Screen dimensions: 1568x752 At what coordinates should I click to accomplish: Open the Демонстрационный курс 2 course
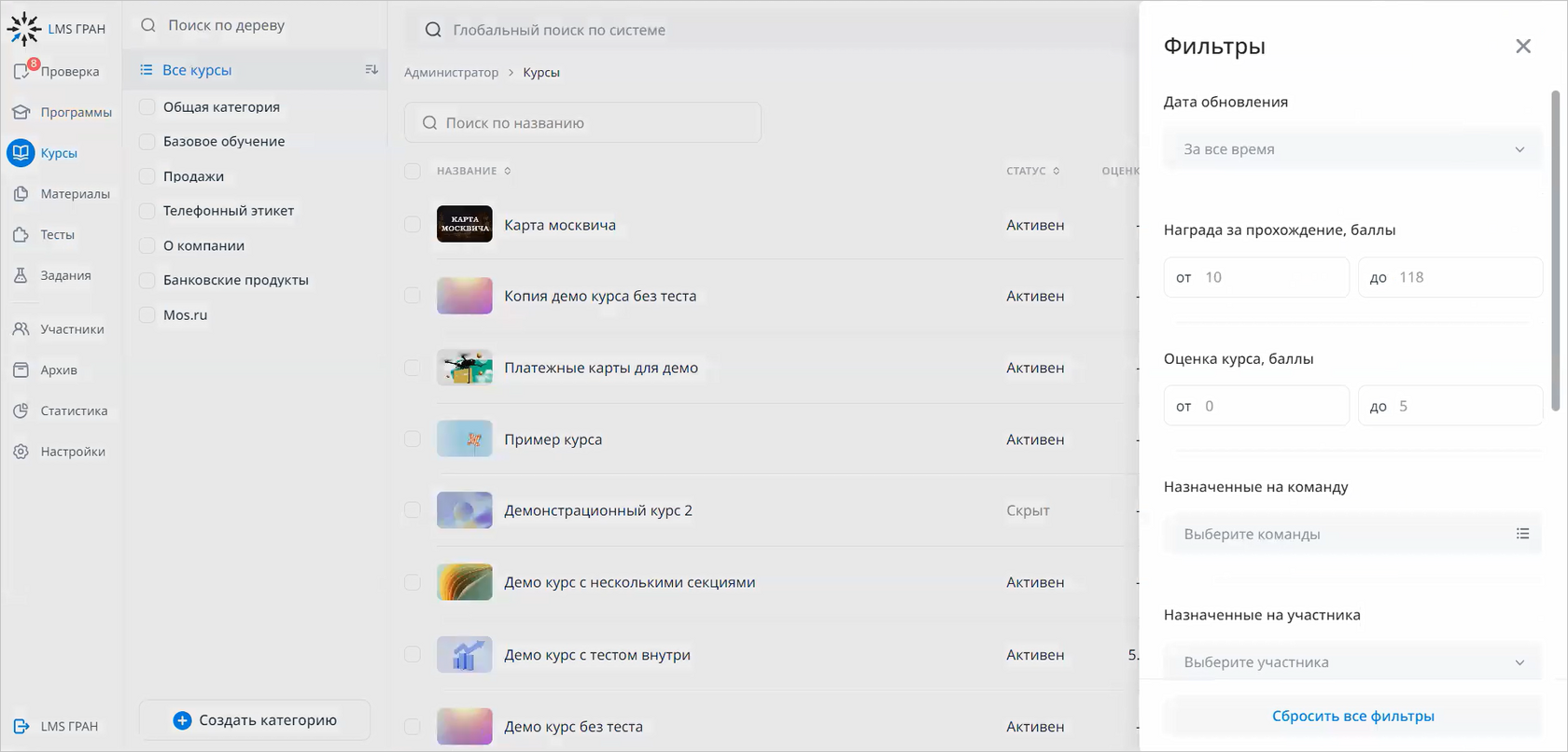pyautogui.click(x=598, y=510)
